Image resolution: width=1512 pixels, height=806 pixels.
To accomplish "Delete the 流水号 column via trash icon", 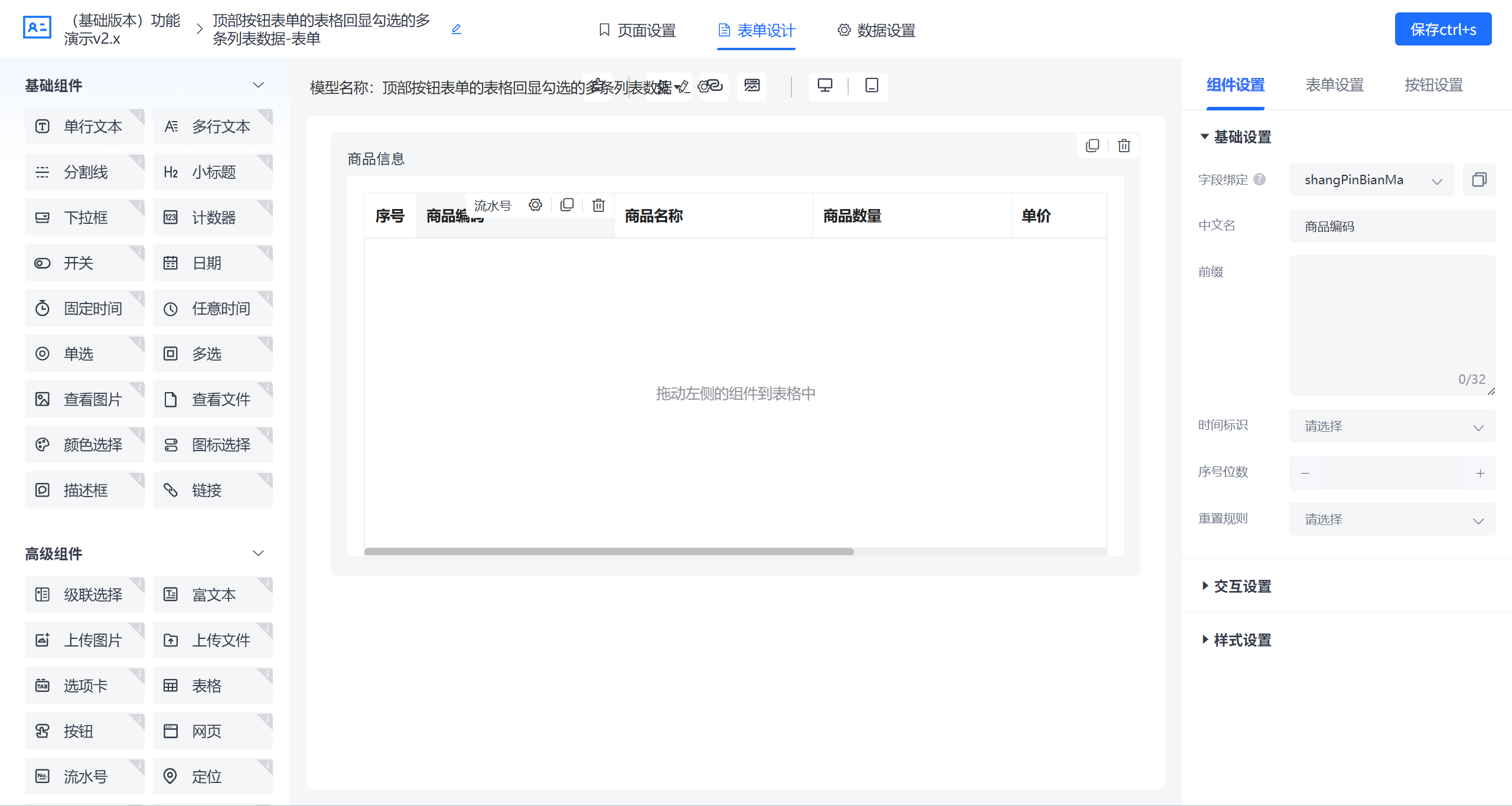I will click(599, 205).
